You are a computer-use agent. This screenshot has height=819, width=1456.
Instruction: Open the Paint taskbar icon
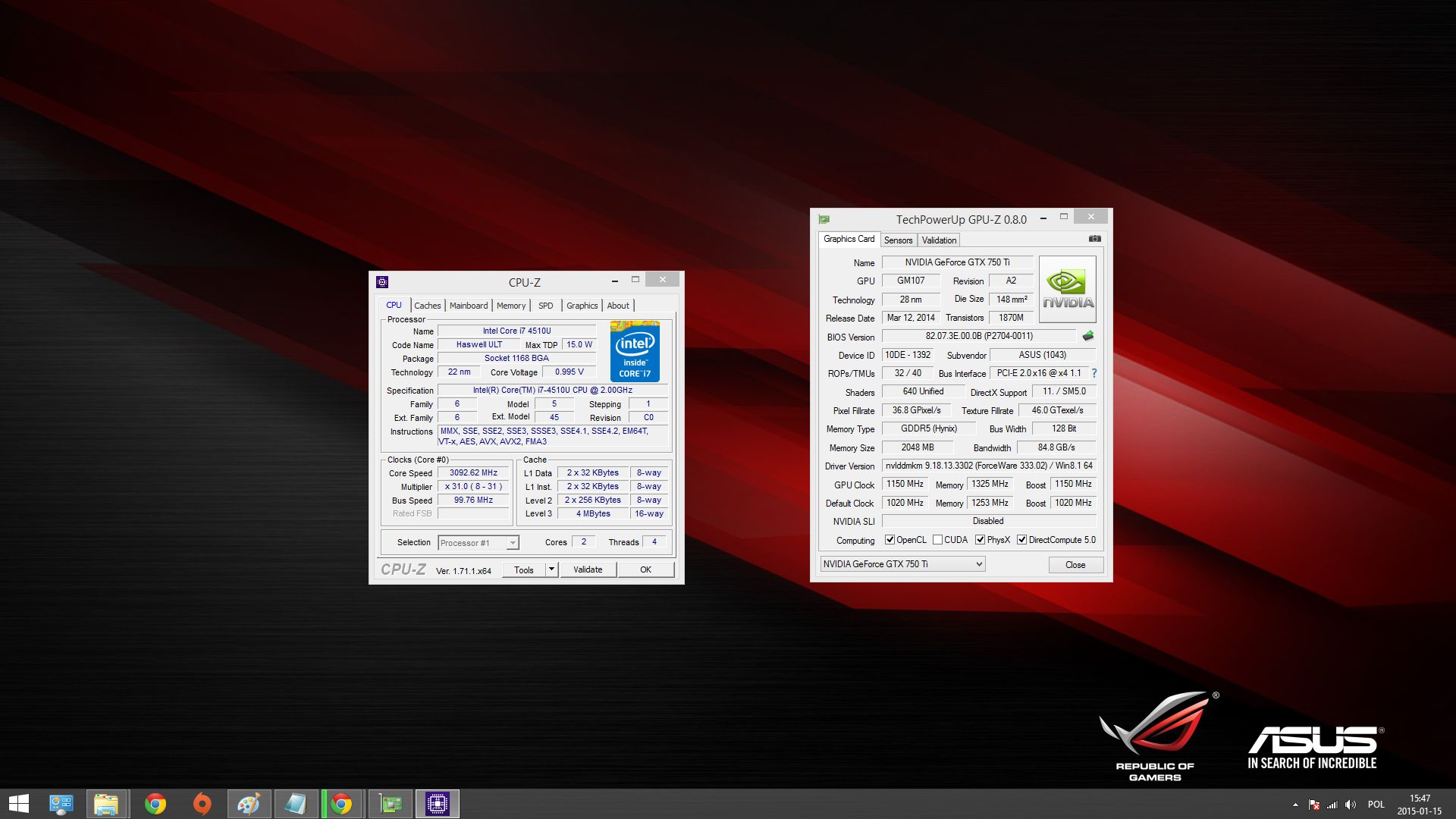(x=249, y=804)
